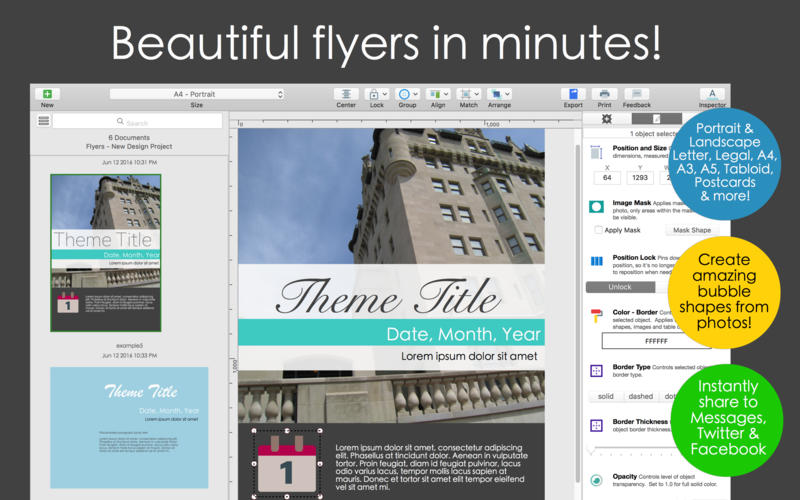Click the green New document icon
800x500 pixels.
pos(47,93)
